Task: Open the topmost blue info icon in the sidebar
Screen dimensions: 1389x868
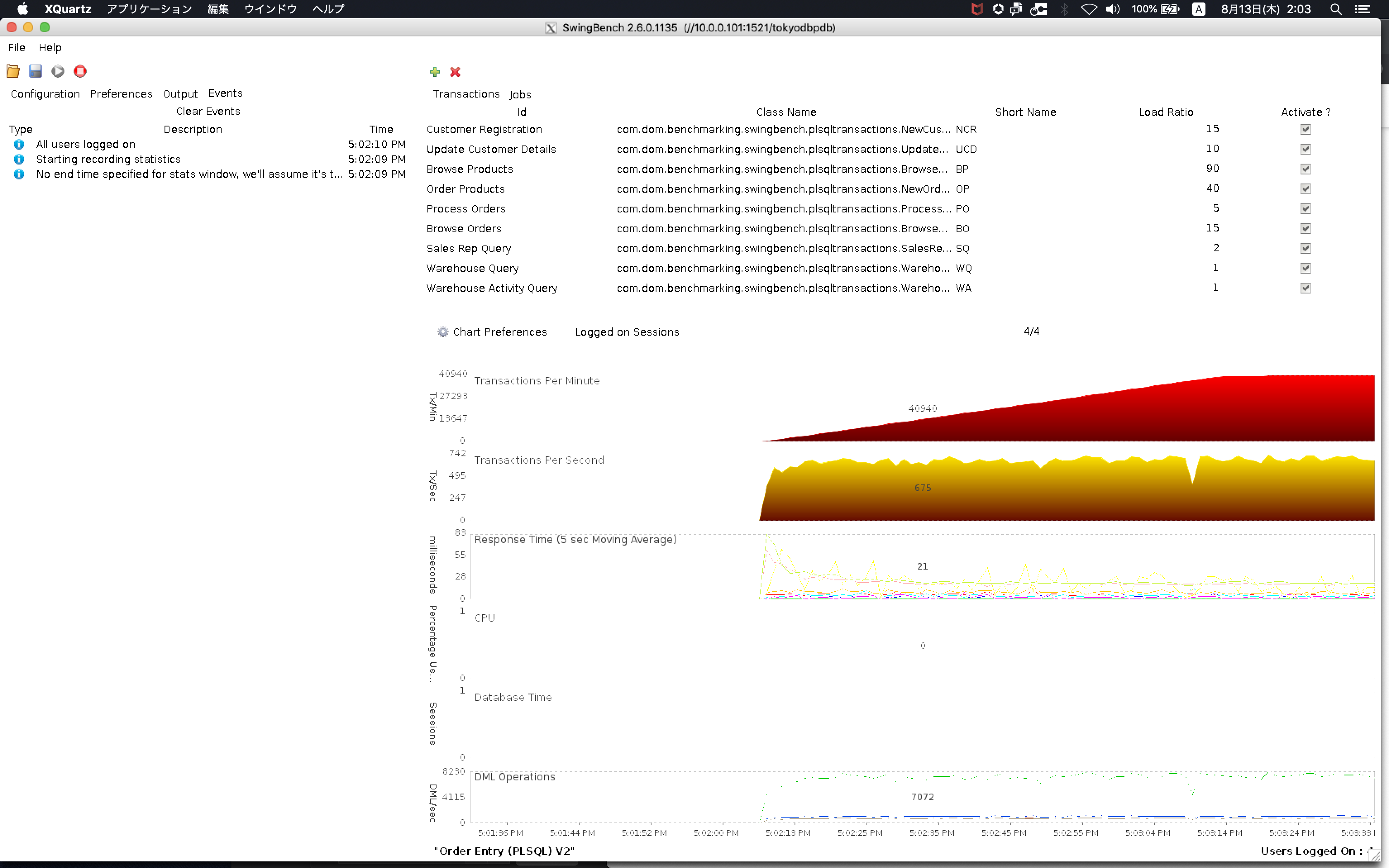Action: [x=19, y=144]
